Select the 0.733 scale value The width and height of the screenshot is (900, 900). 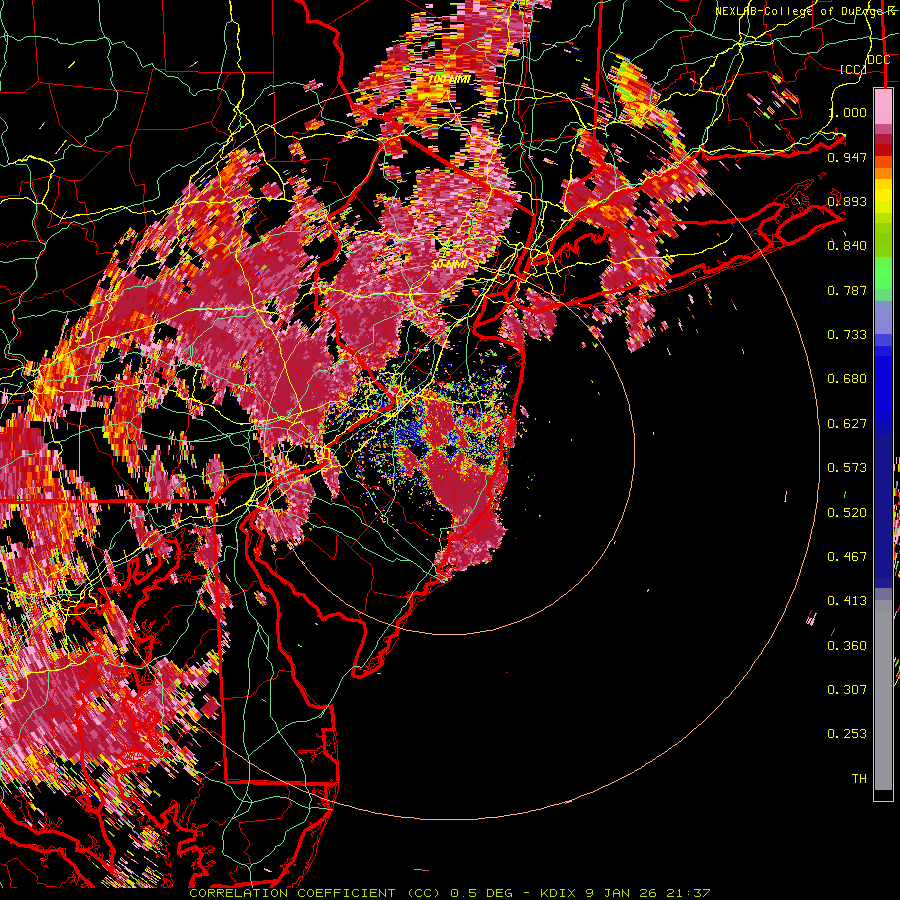point(847,335)
